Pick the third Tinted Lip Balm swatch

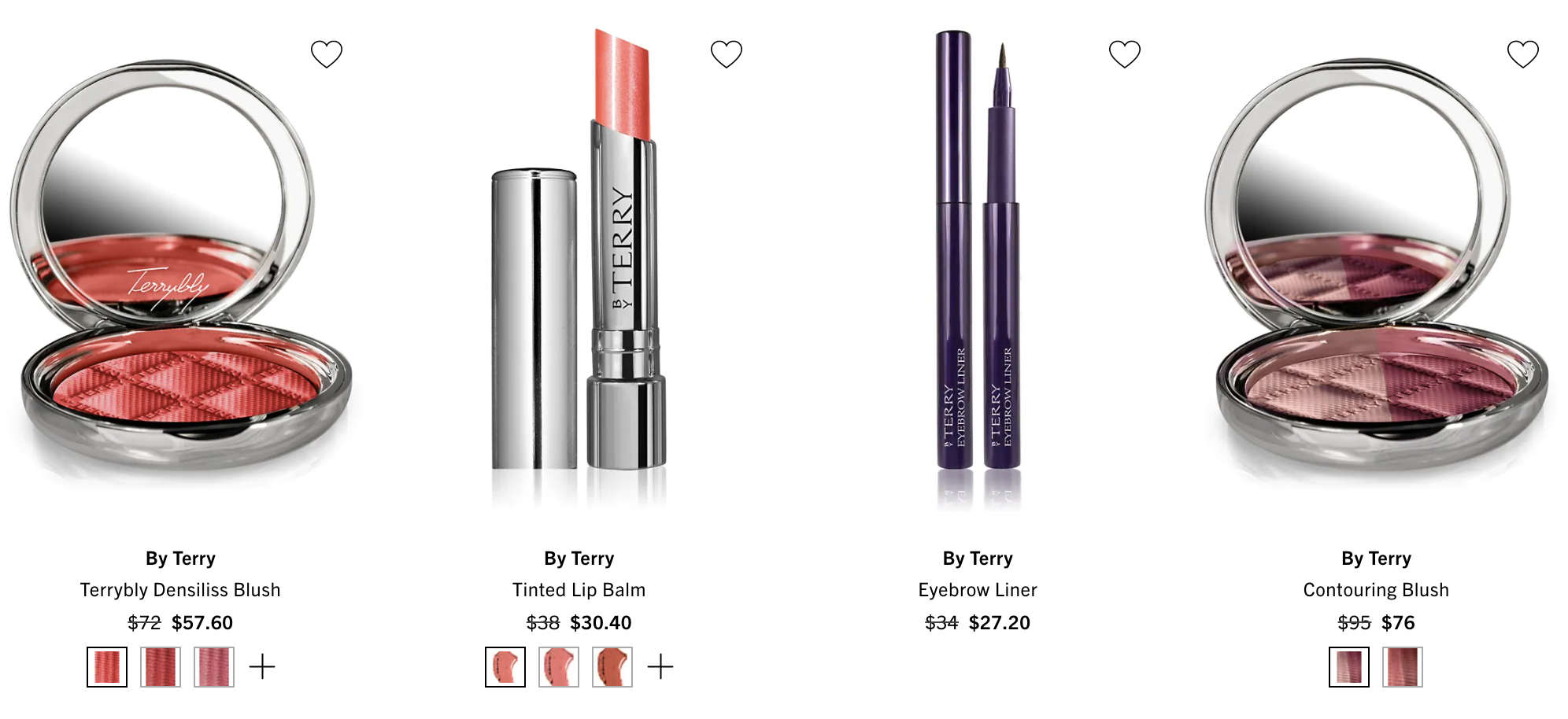click(x=612, y=667)
